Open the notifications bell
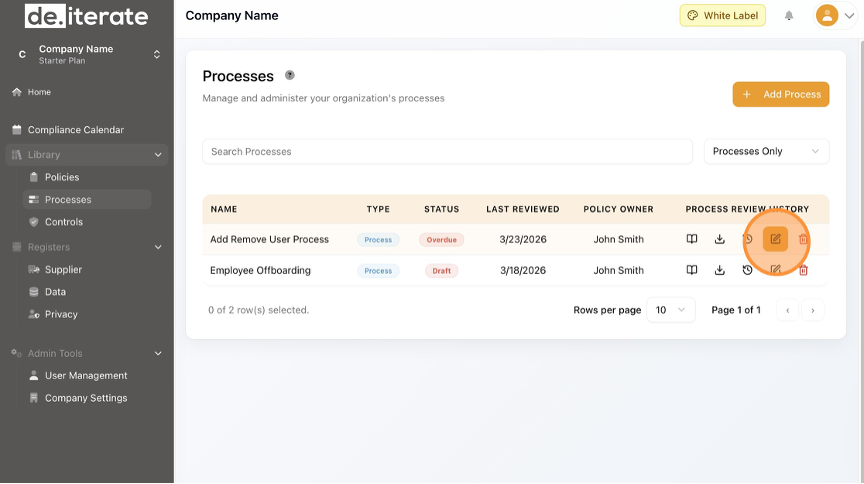Image resolution: width=864 pixels, height=484 pixels. tap(789, 16)
